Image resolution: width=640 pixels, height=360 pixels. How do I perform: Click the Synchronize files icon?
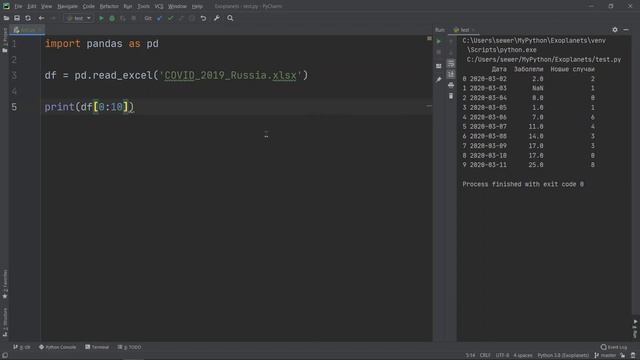tap(28, 18)
